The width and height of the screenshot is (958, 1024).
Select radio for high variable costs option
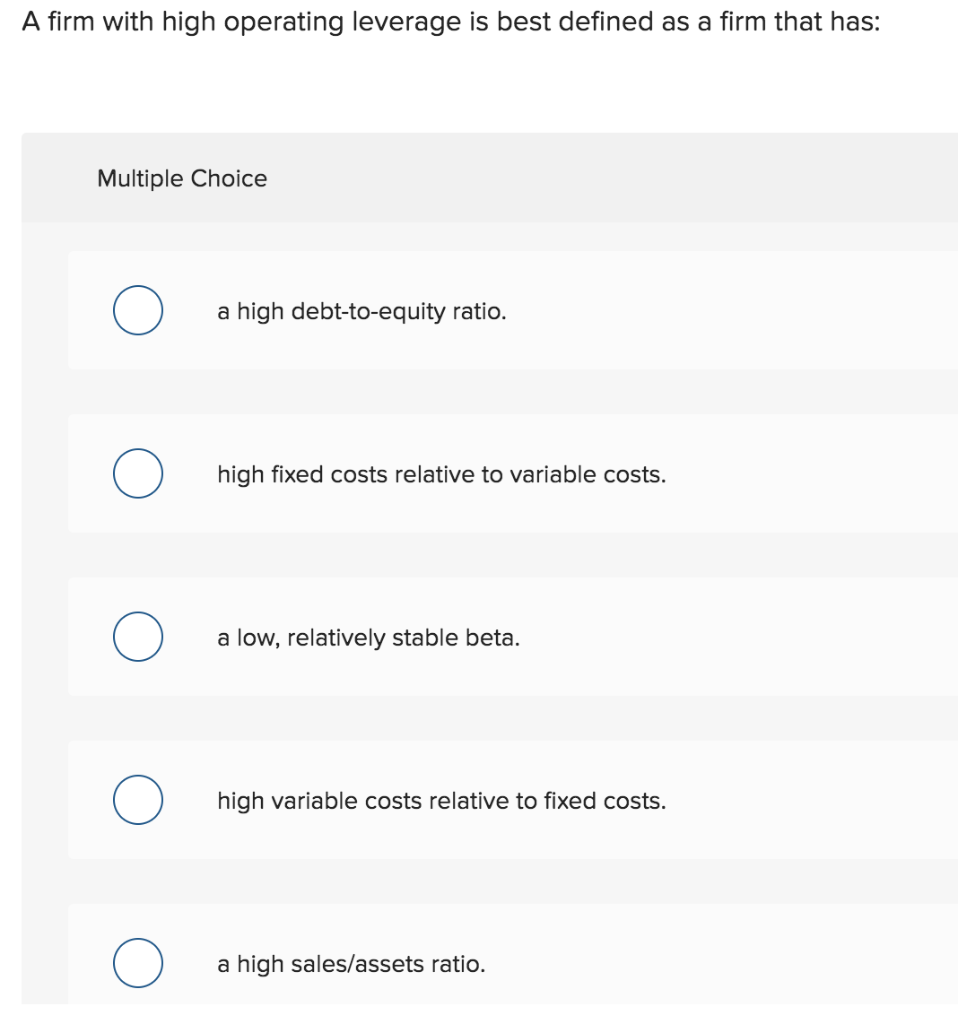point(138,800)
